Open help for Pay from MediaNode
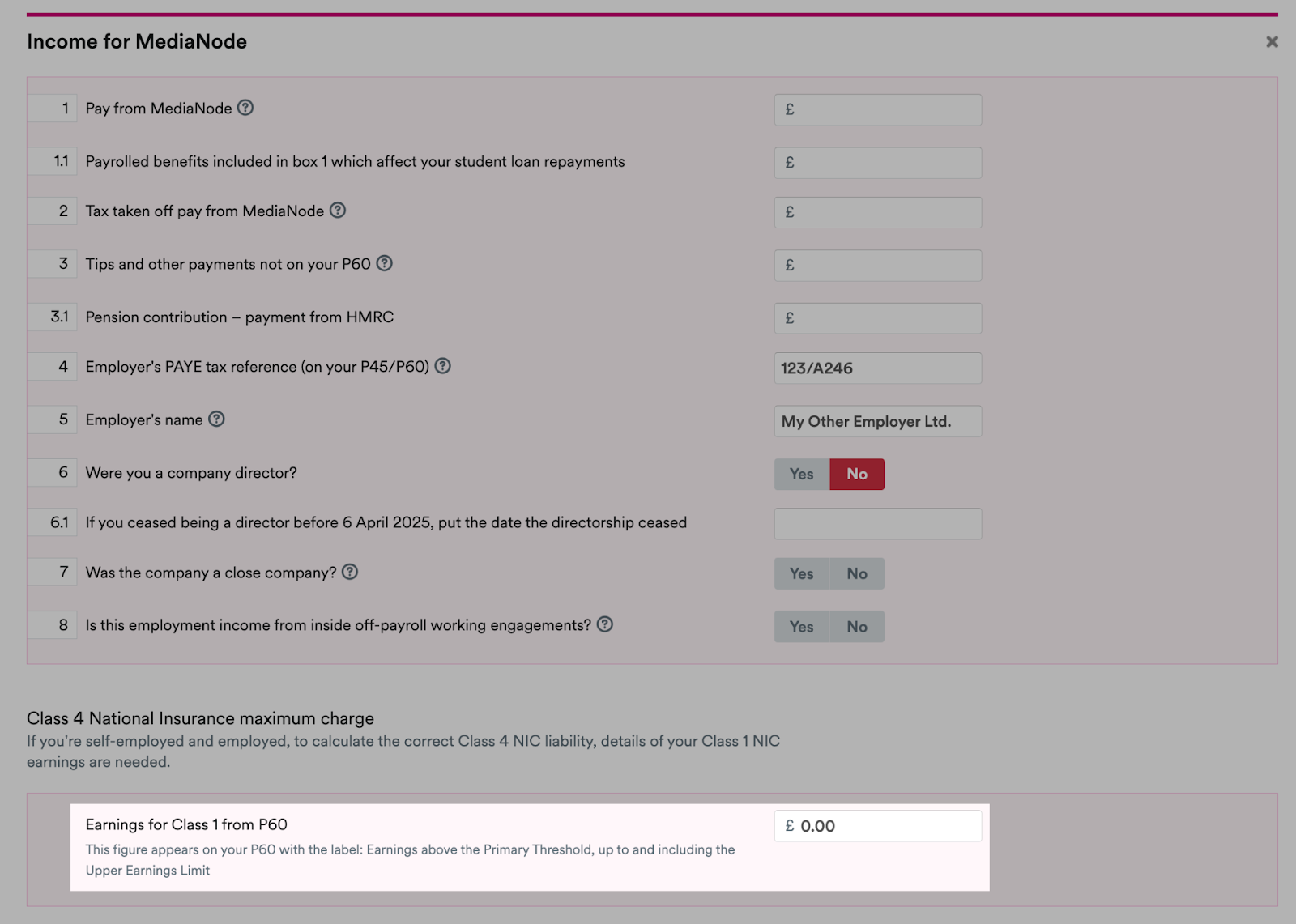 click(x=245, y=108)
